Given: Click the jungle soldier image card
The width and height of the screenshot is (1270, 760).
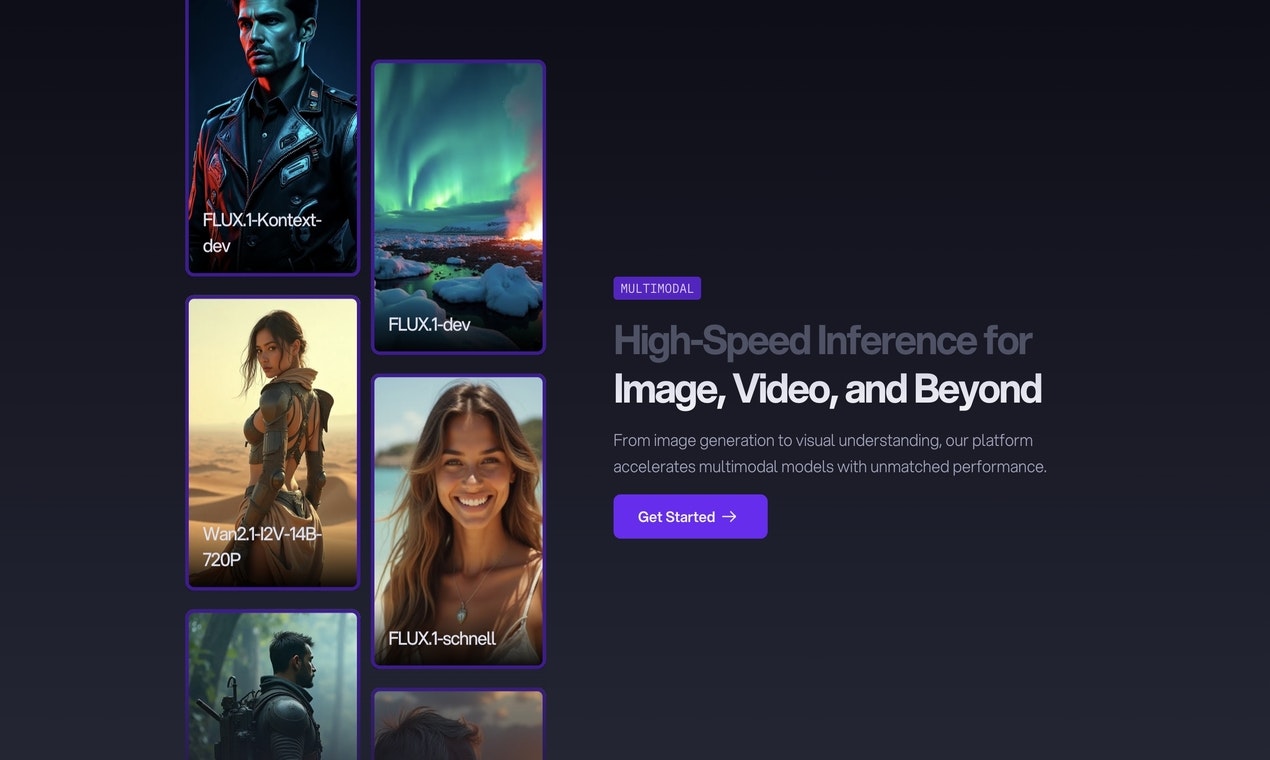Looking at the screenshot, I should (x=272, y=690).
